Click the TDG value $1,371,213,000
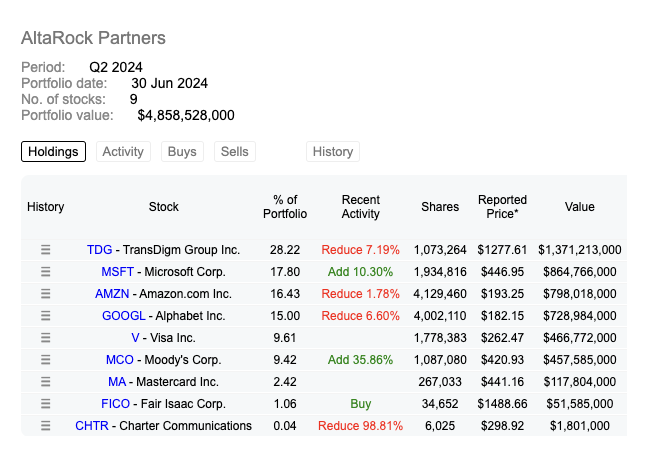 coord(580,250)
